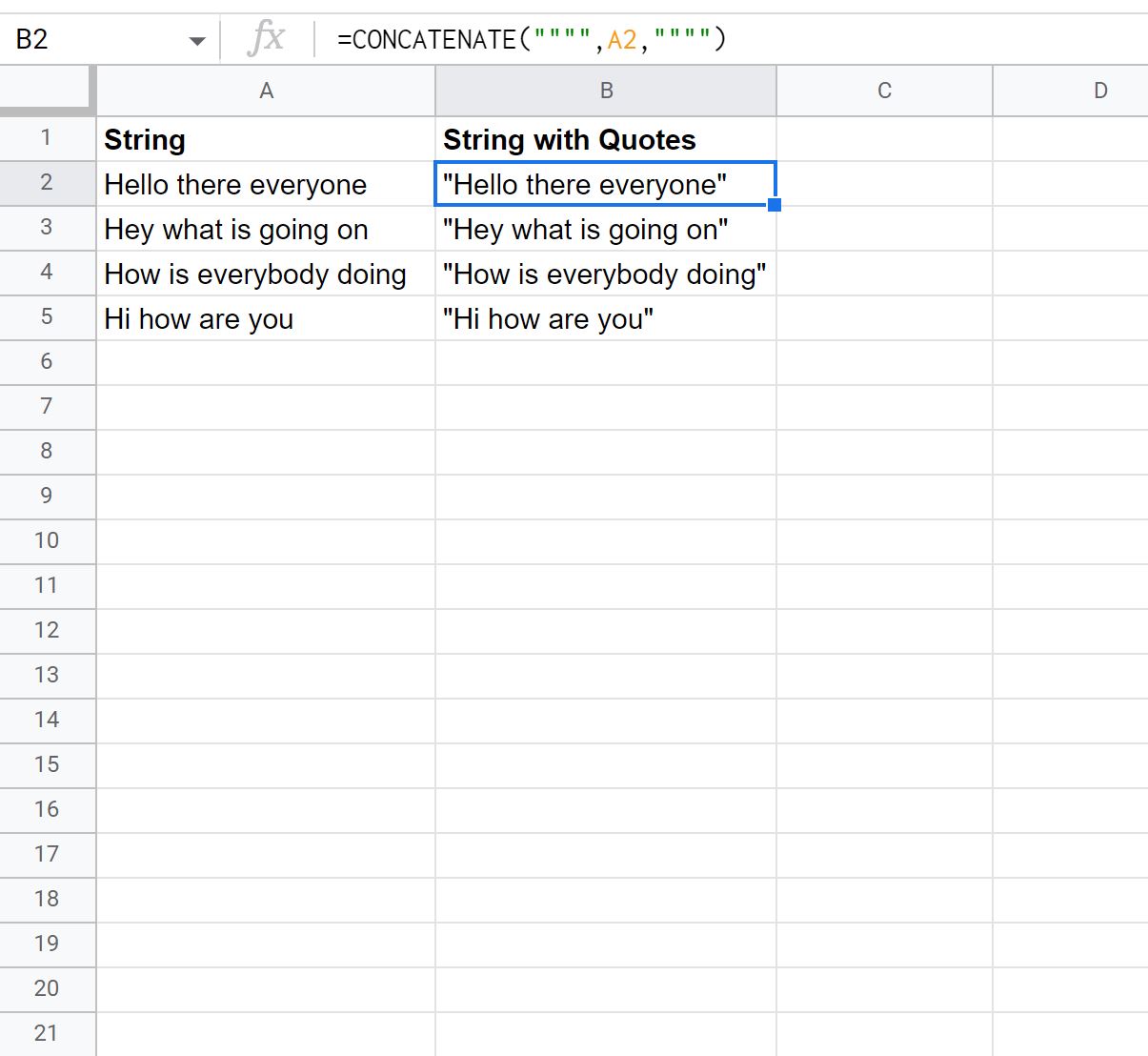Select the row 15 header
1148x1056 pixels.
click(48, 765)
